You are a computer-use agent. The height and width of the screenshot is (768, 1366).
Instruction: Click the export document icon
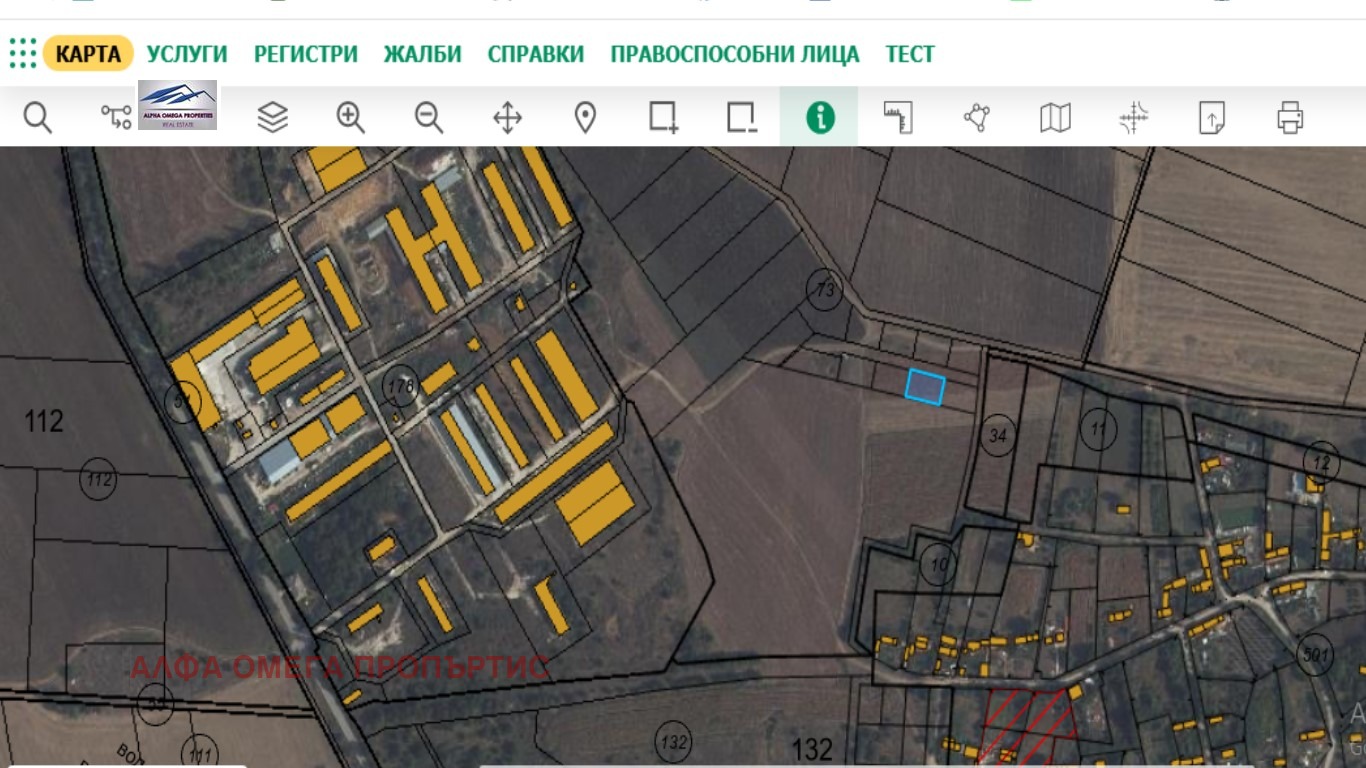coord(1211,118)
